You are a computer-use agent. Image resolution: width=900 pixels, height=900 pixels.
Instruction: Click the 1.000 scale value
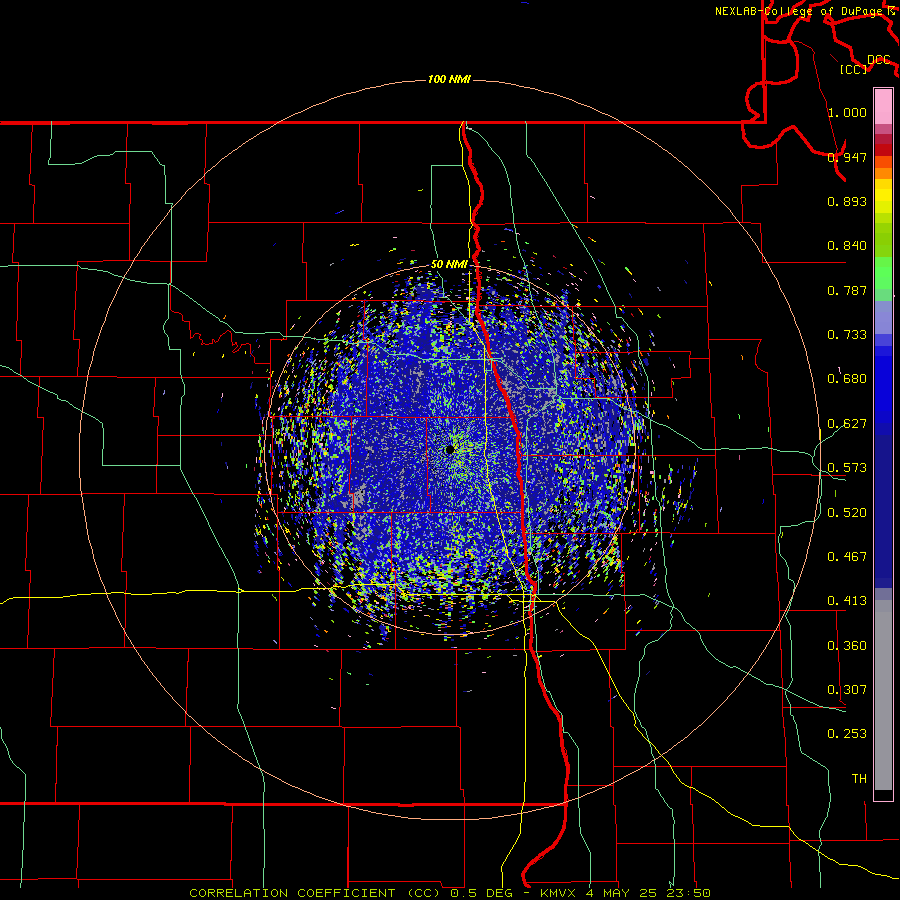tap(847, 112)
